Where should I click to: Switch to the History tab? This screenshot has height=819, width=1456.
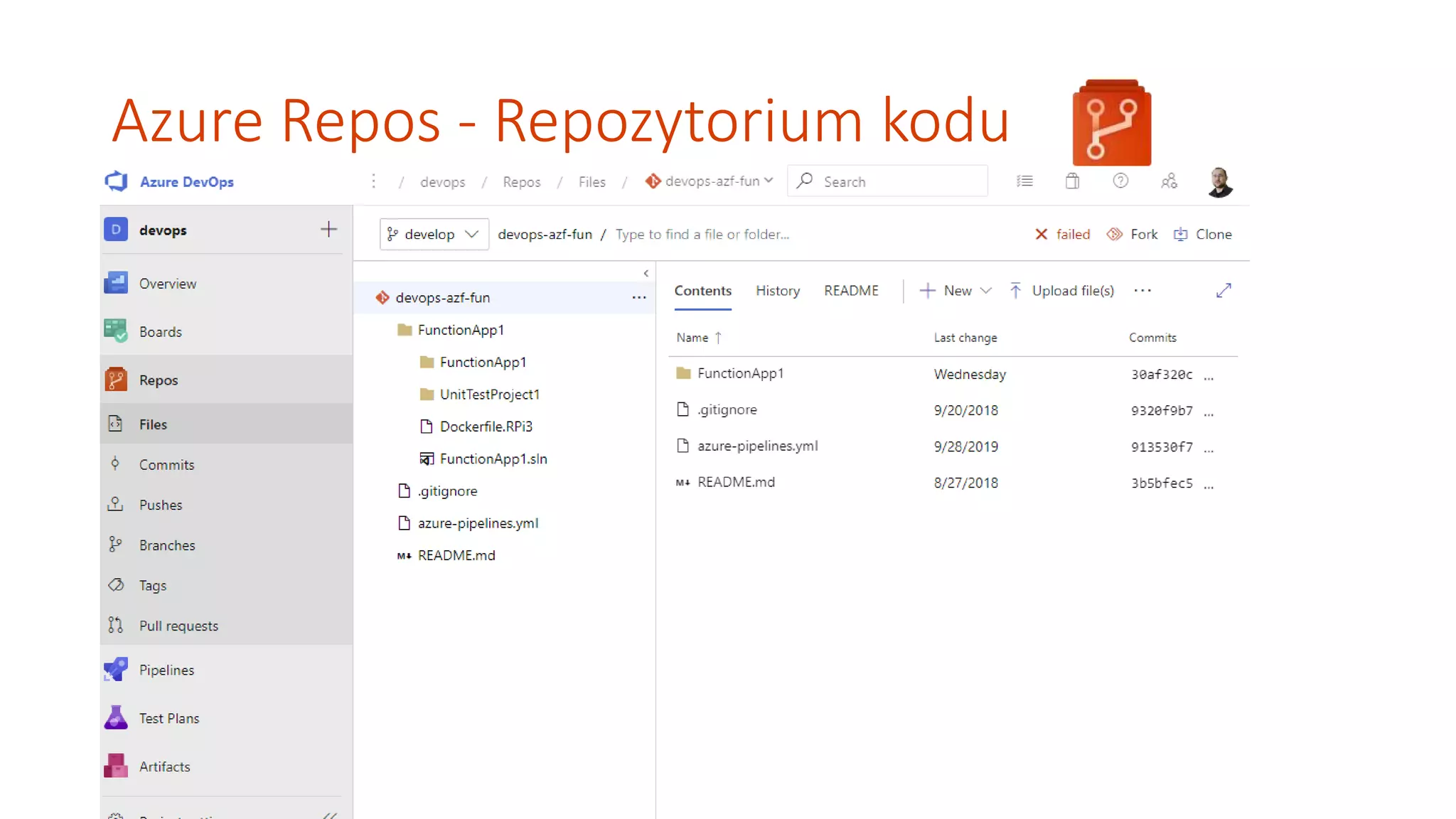777,291
